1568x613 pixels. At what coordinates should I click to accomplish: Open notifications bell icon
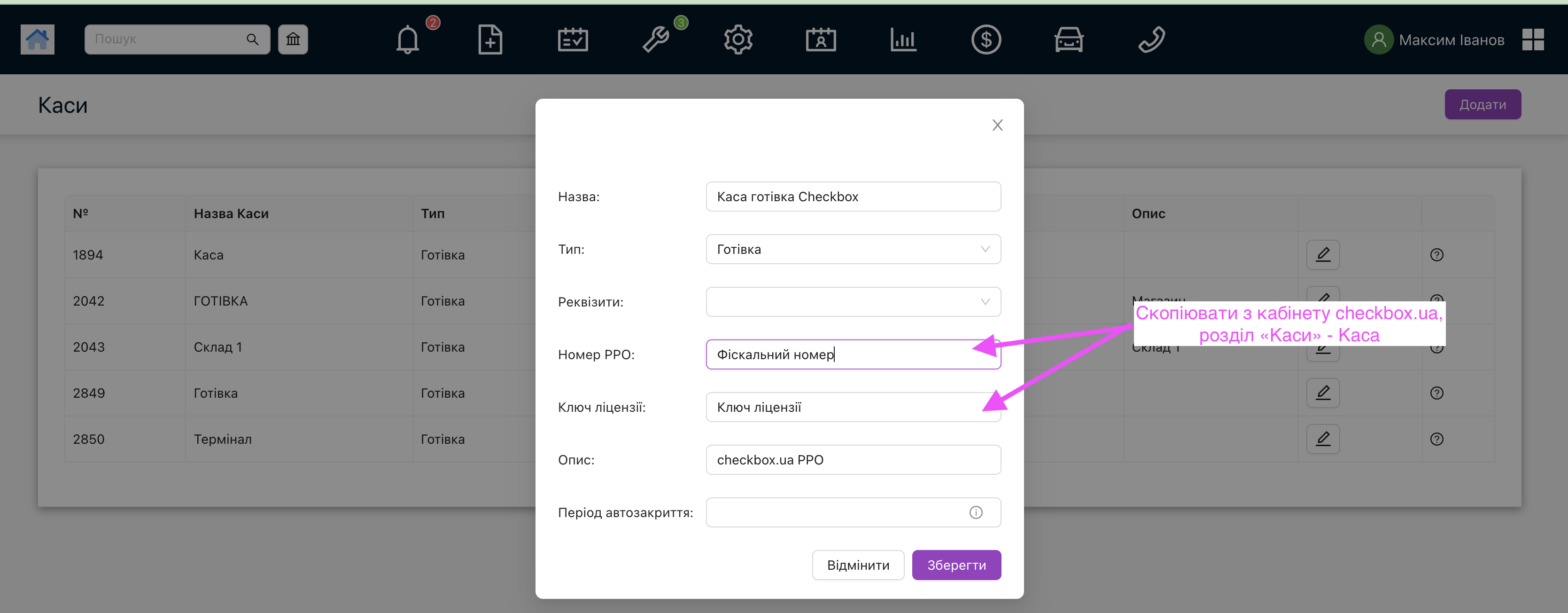coord(407,40)
